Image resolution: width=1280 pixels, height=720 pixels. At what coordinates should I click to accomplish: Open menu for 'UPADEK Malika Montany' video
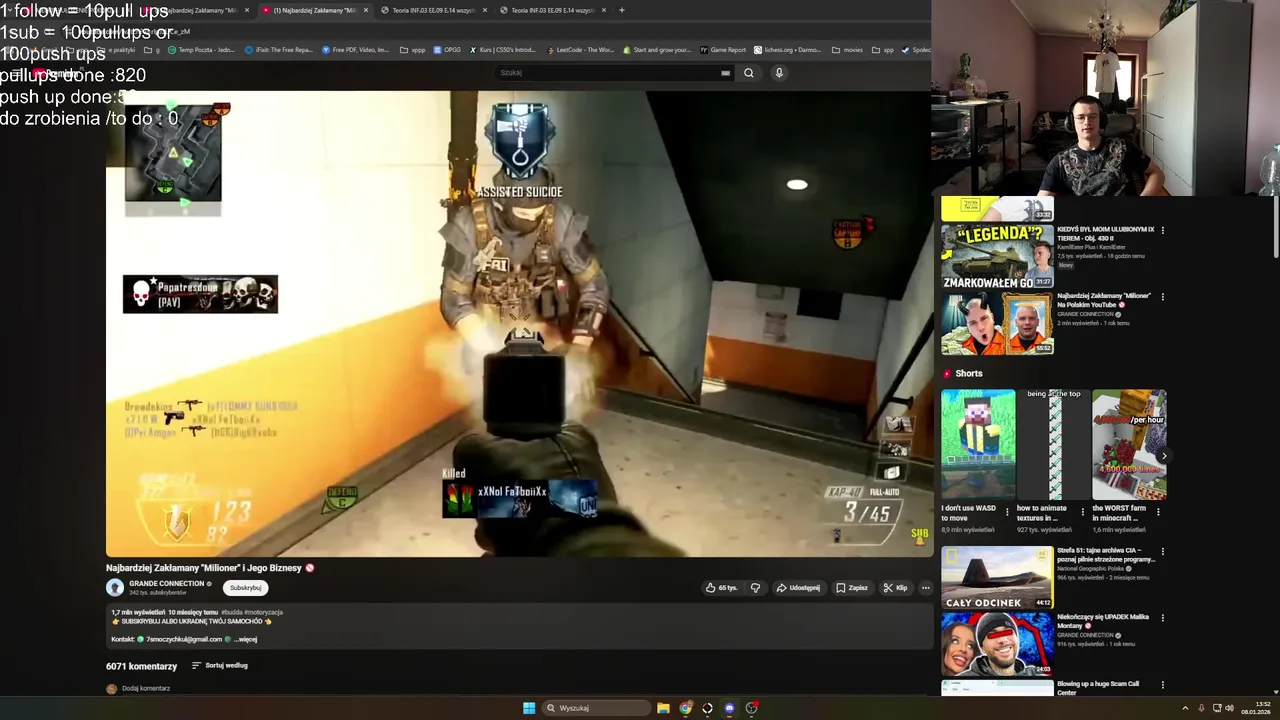point(1162,618)
